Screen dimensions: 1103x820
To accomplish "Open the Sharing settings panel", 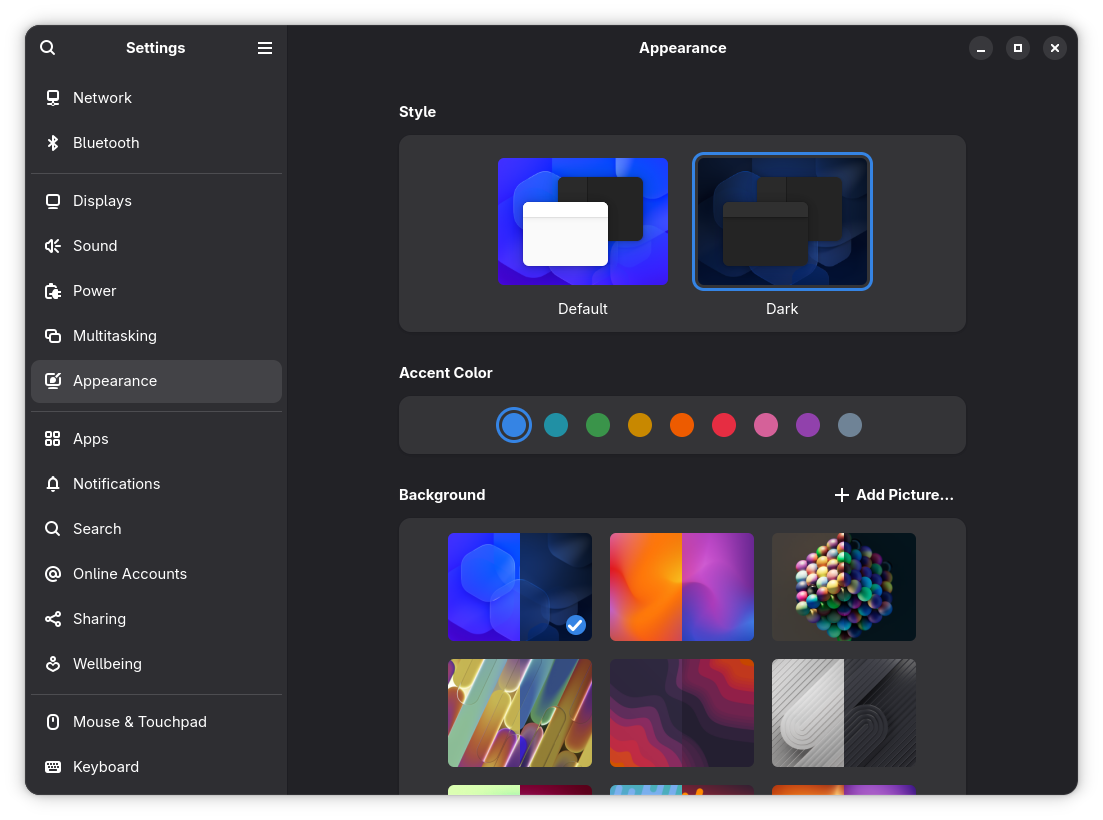I will 156,619.
